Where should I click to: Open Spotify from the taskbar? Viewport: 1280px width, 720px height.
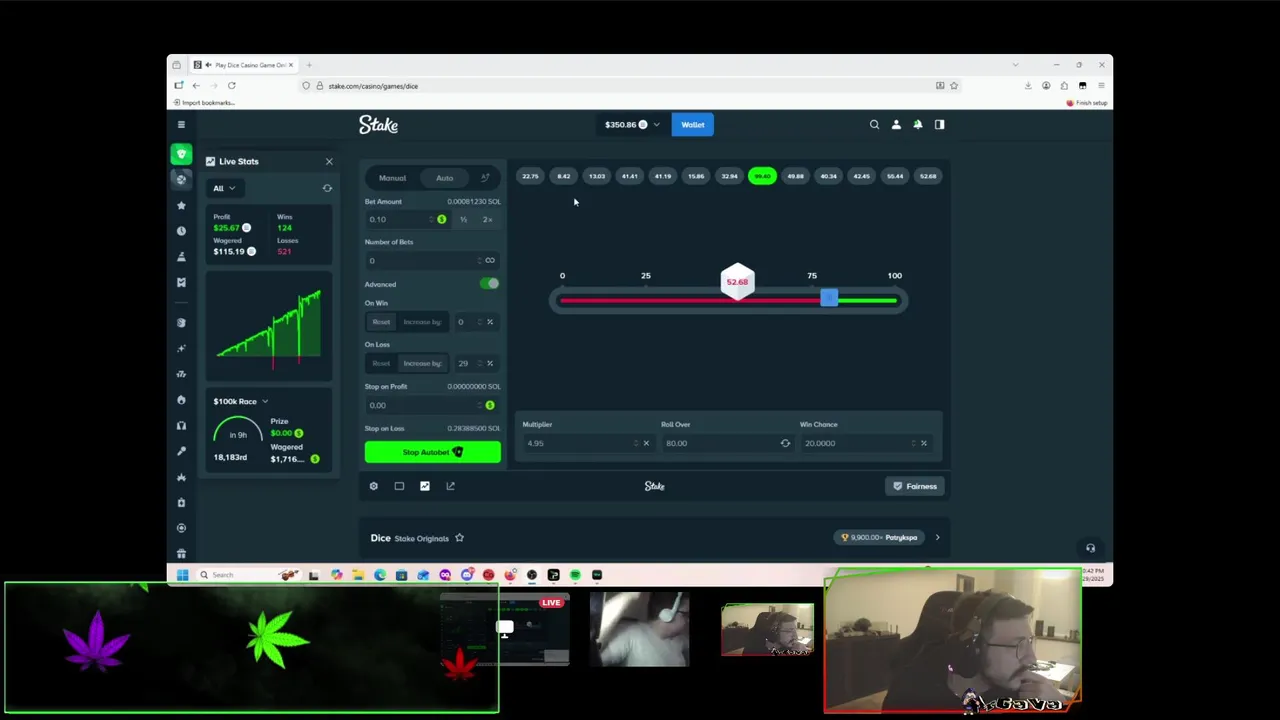click(575, 575)
